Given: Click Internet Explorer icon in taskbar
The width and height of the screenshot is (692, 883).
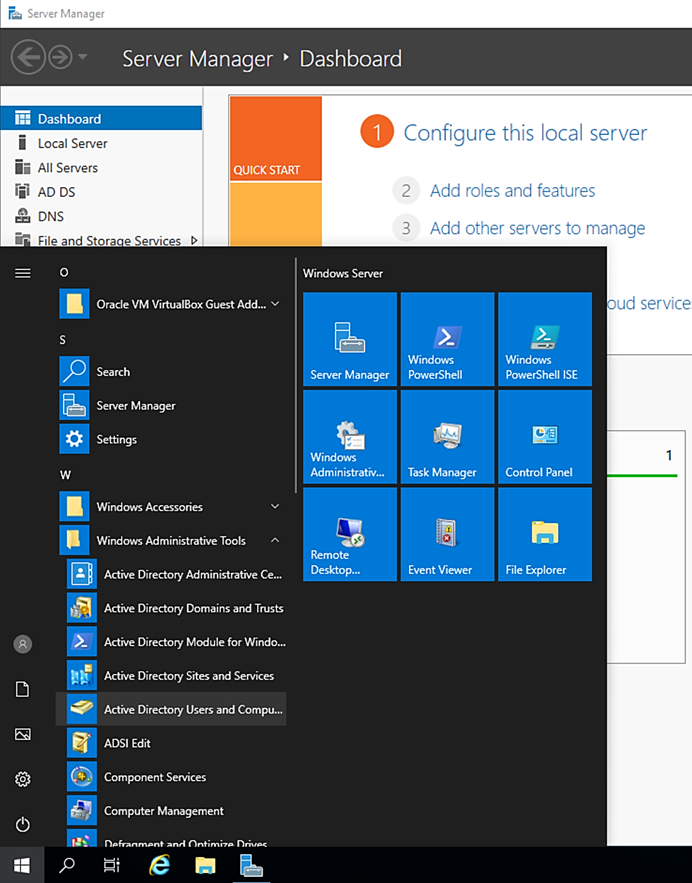Looking at the screenshot, I should point(159,865).
